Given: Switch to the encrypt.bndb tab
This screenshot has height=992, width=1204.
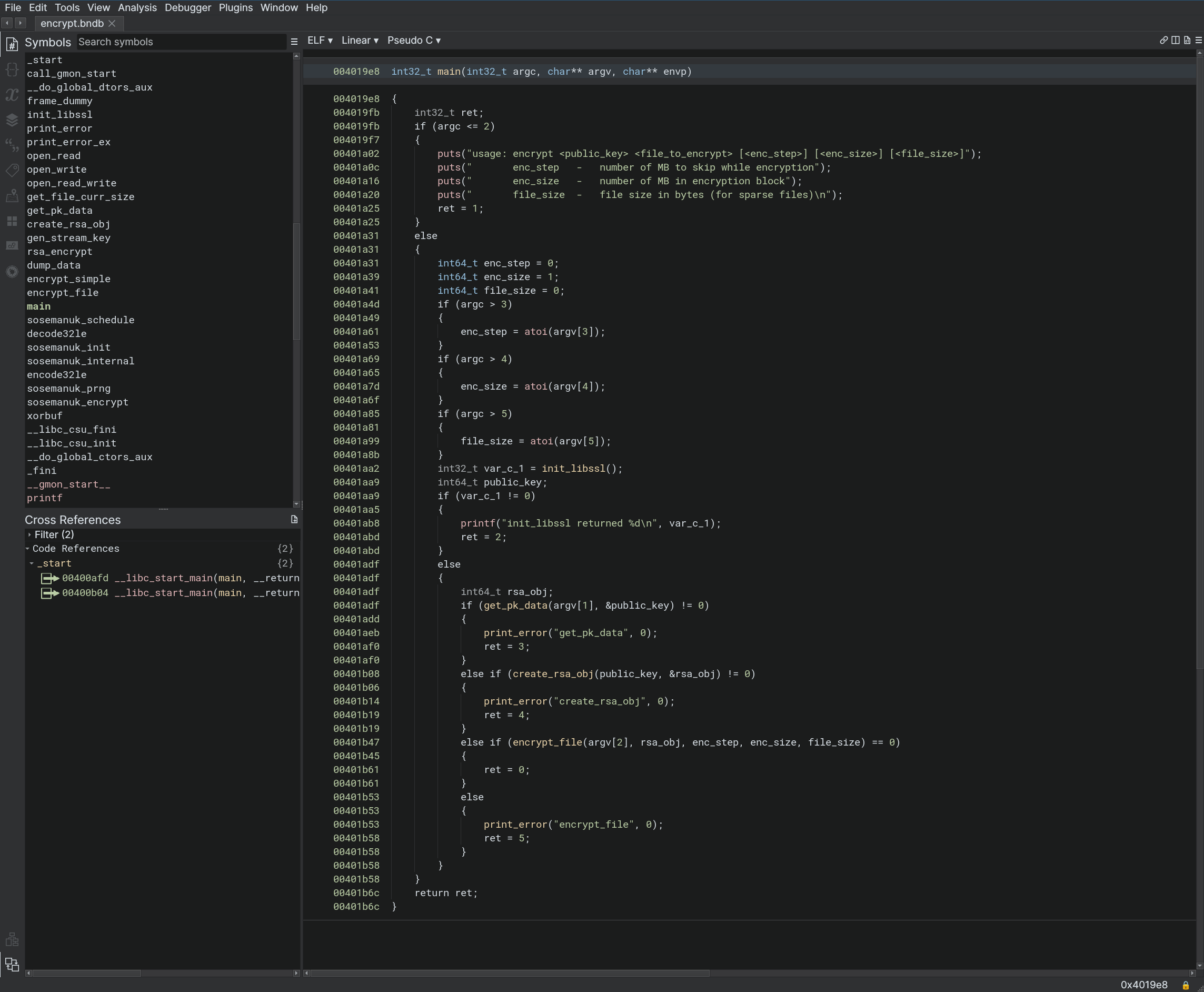Looking at the screenshot, I should (x=72, y=23).
